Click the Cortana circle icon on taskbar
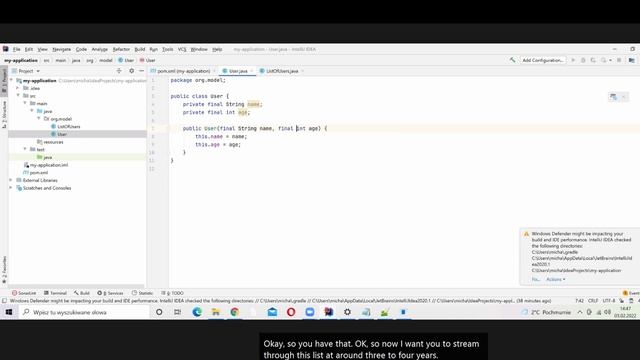This screenshot has width=640, height=360. [x=159, y=312]
